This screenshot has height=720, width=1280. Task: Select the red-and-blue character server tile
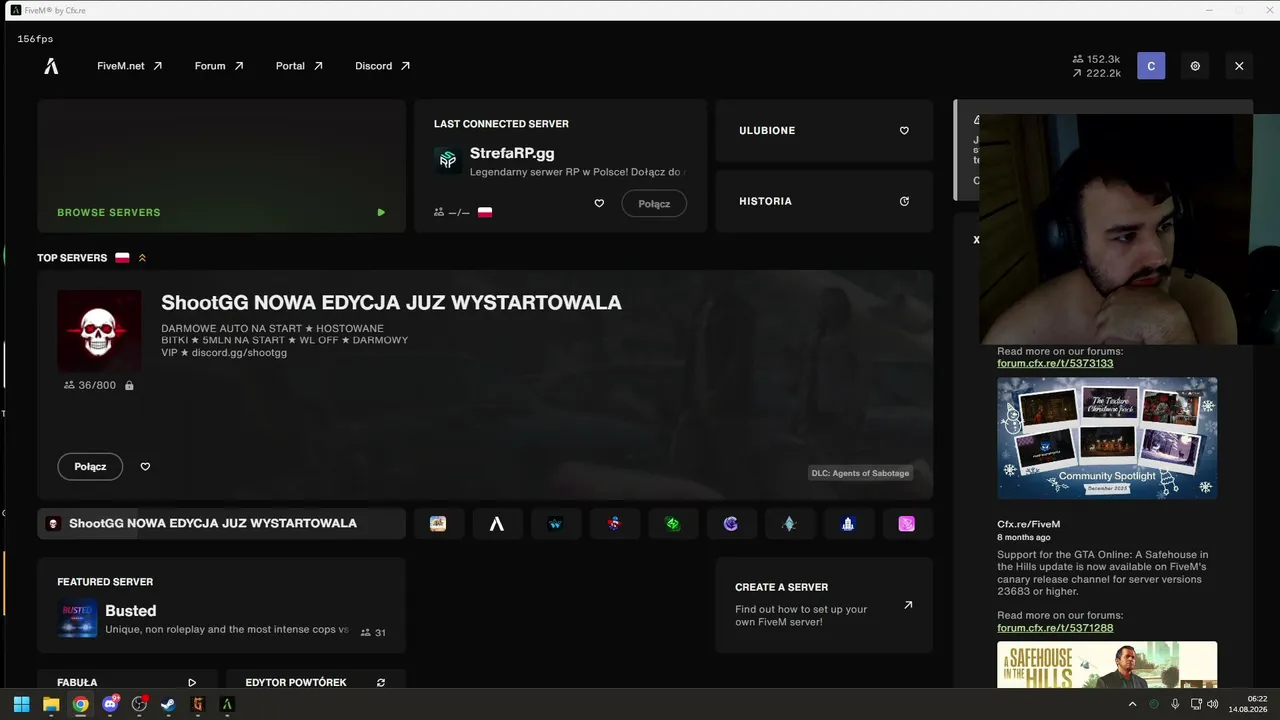tap(614, 523)
